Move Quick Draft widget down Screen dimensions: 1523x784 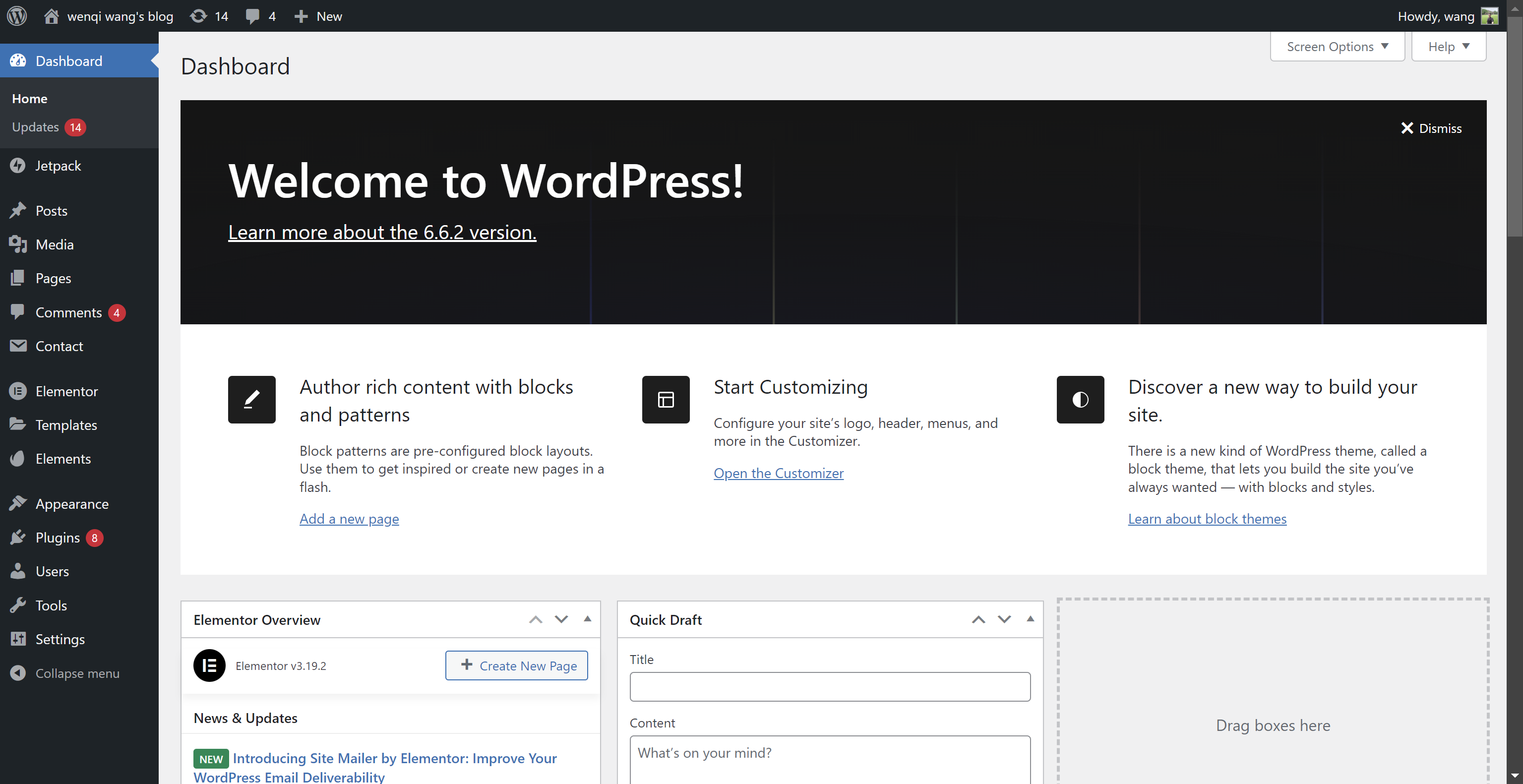[x=1004, y=620]
